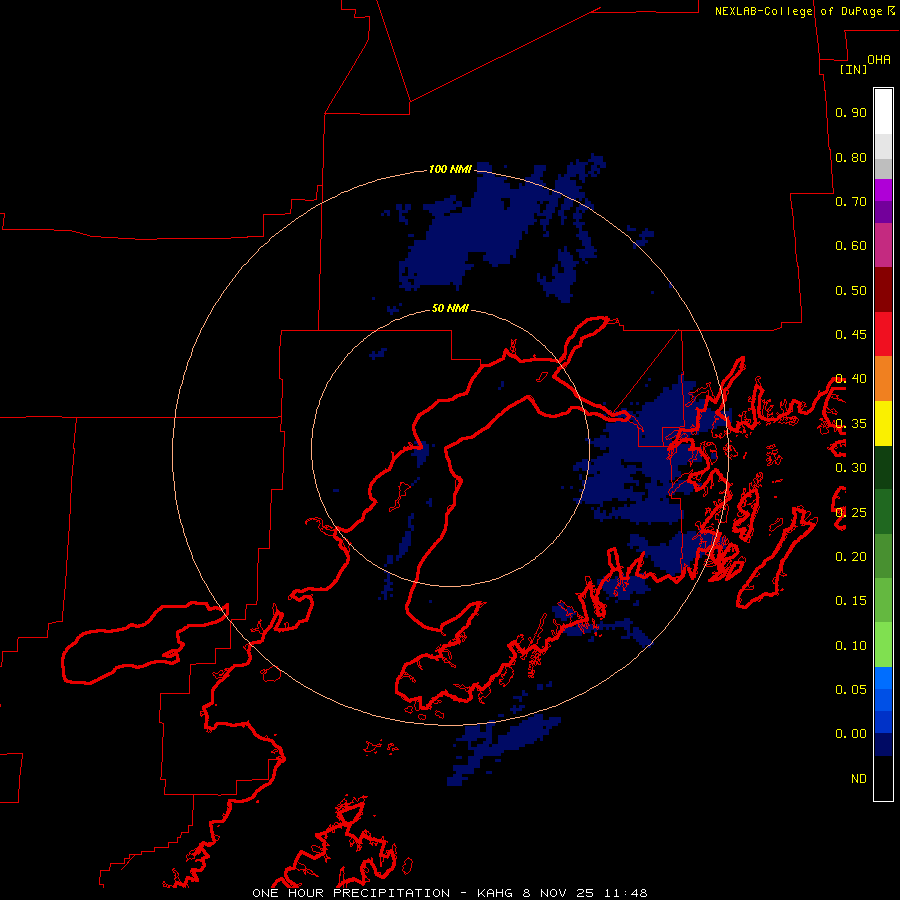Pick the white swatch in color scale
The width and height of the screenshot is (900, 900).
(x=883, y=112)
